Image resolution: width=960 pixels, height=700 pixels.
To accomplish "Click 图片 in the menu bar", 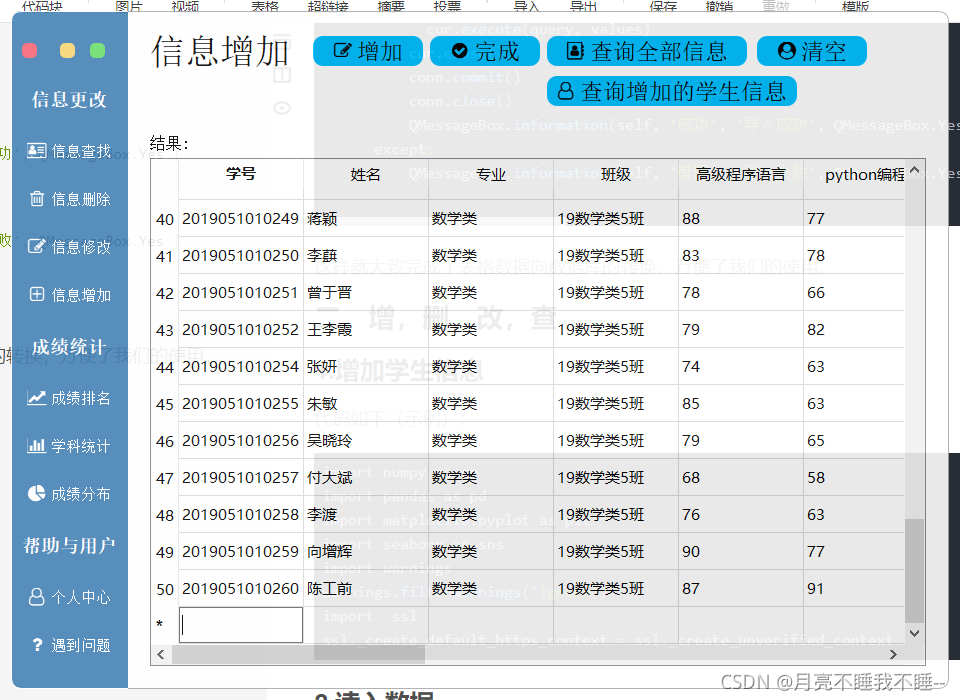I will pos(128,5).
